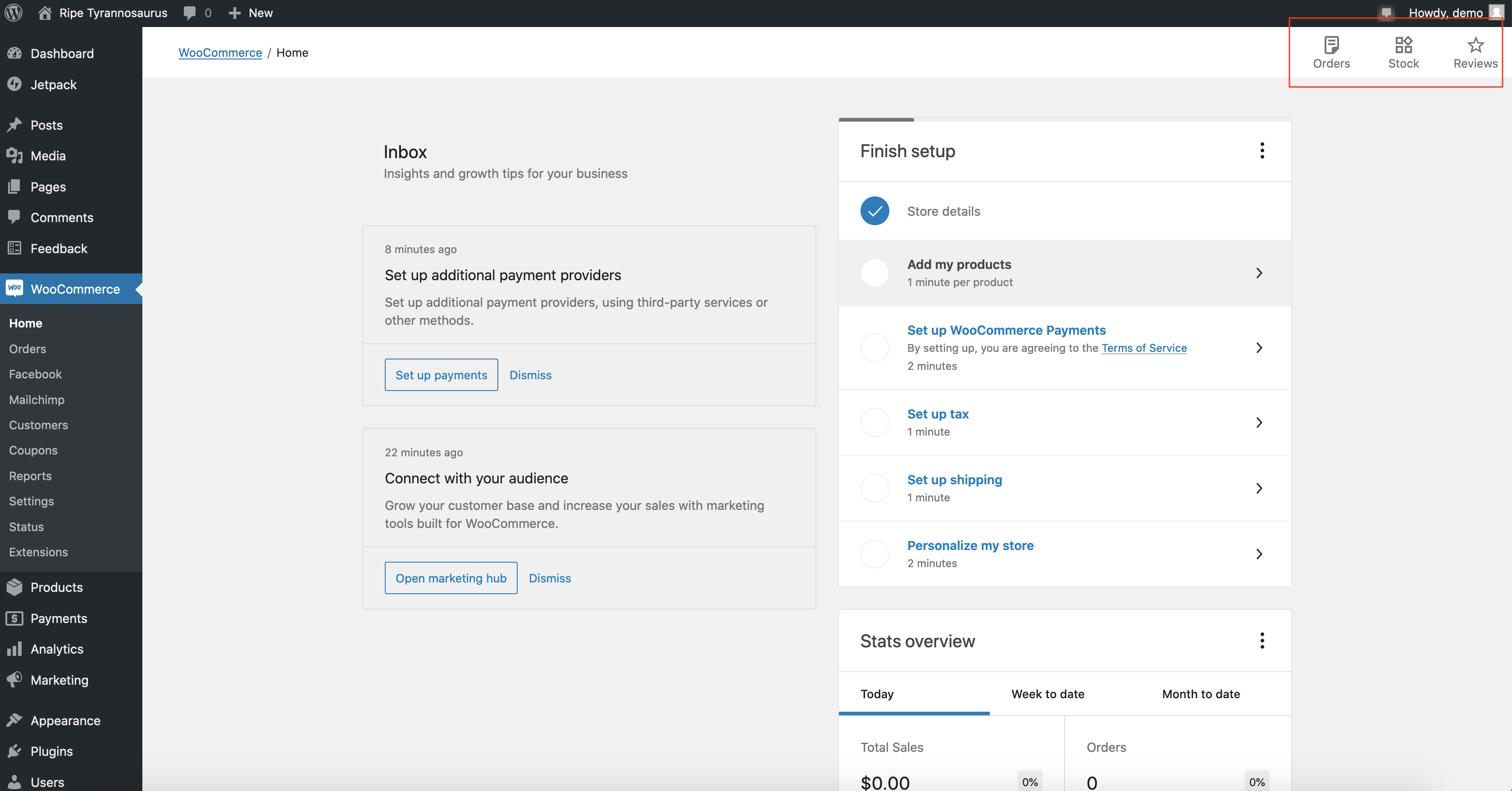Open the Coupons submenu item
Viewport: 1512px width, 791px height.
pyautogui.click(x=33, y=450)
